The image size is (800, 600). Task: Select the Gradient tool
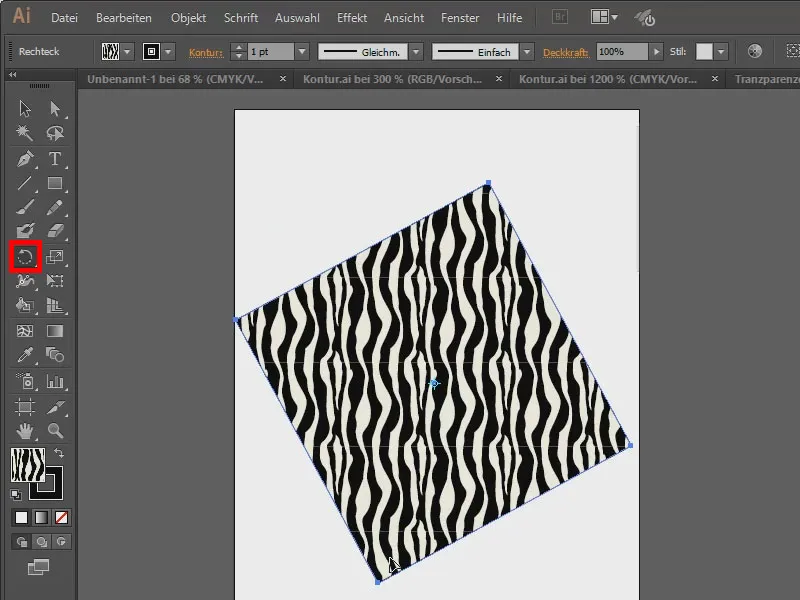tap(55, 331)
